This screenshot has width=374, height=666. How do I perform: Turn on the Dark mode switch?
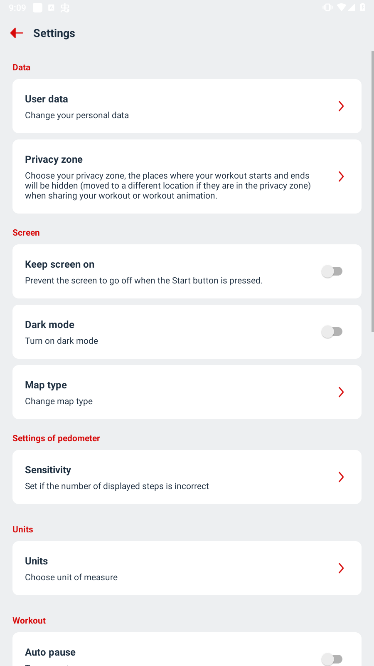click(x=332, y=332)
